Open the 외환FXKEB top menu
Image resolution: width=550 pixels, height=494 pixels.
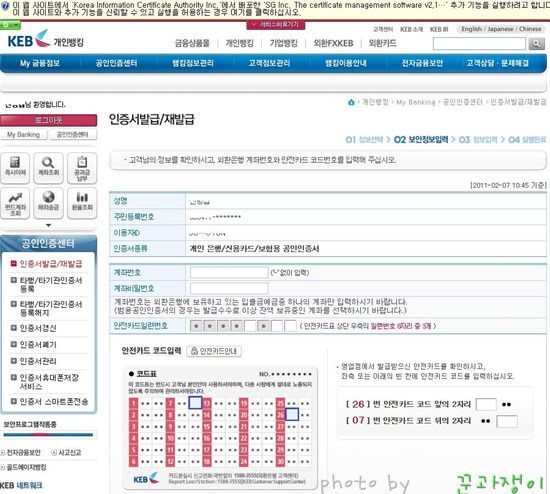(333, 44)
